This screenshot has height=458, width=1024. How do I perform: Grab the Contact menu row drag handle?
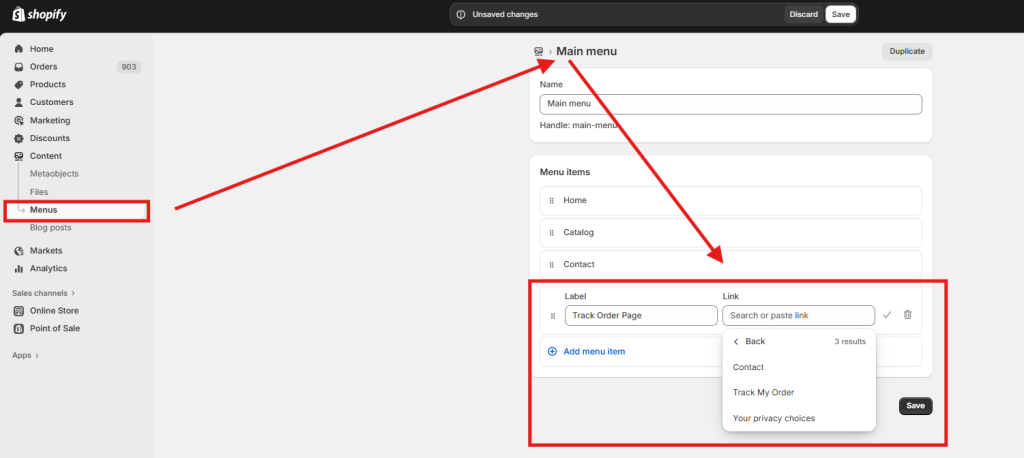(551, 265)
